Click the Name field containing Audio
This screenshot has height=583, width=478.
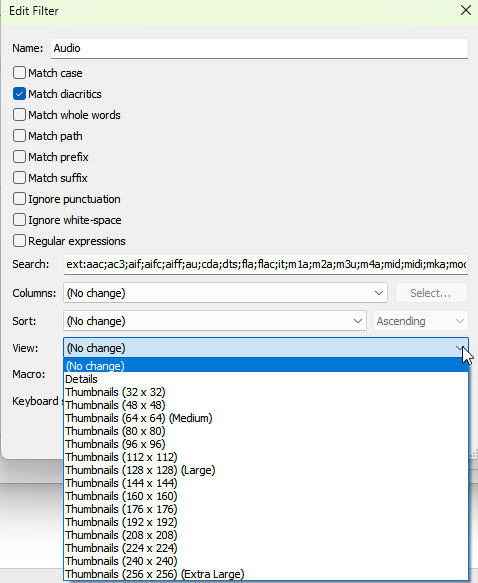[x=259, y=48]
